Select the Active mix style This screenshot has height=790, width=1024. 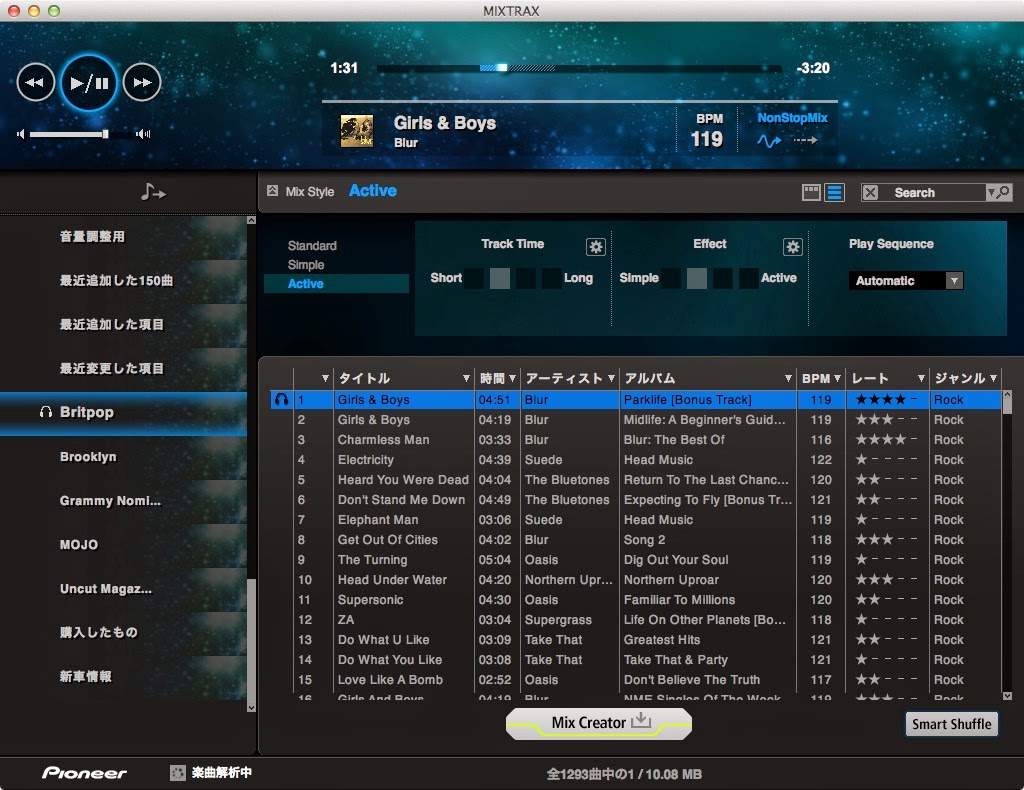point(336,283)
